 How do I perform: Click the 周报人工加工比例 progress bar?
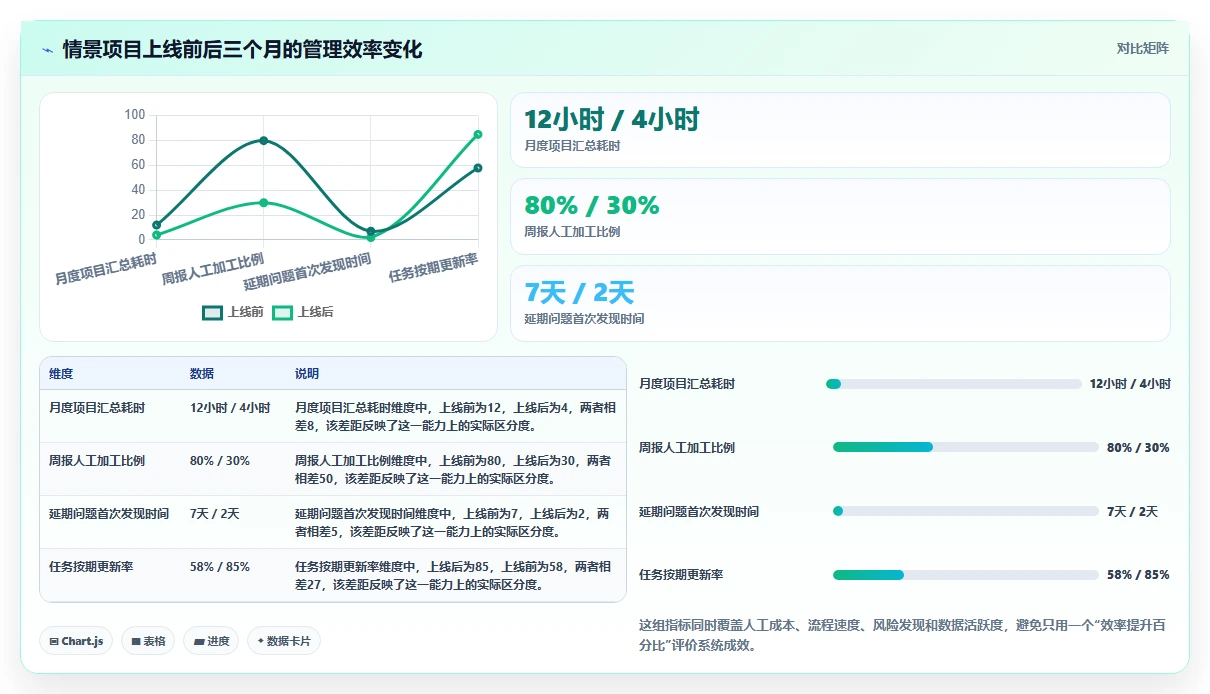coord(966,447)
